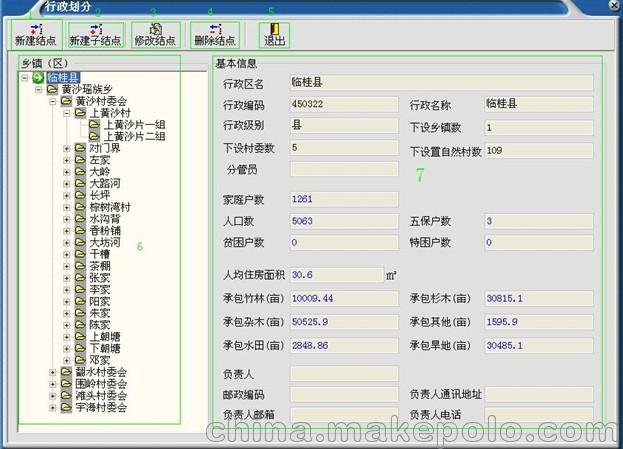The image size is (623, 449).
Task: Click the 下设乡镇数 input field
Action: click(x=539, y=128)
